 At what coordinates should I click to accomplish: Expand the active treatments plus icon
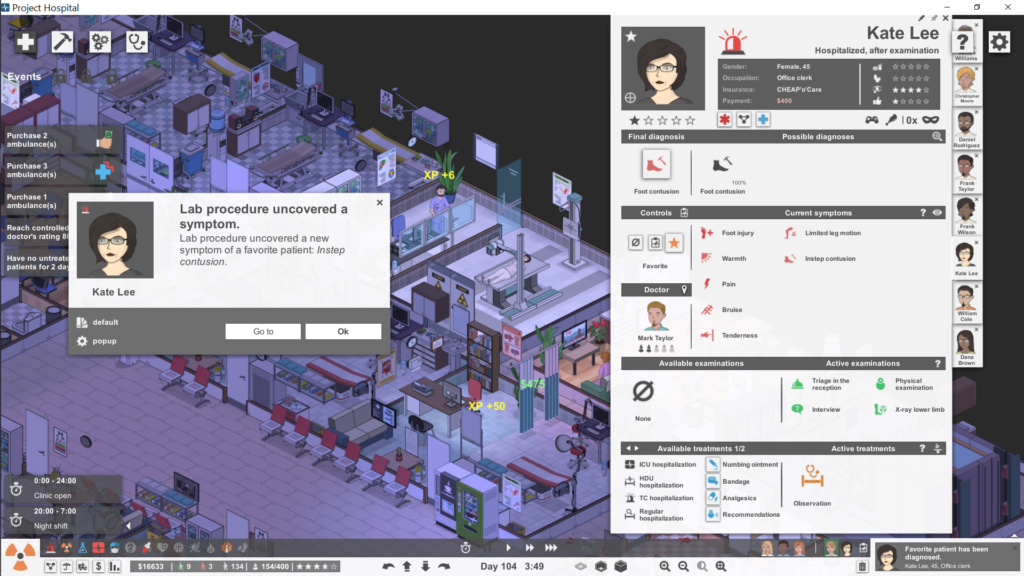point(938,449)
